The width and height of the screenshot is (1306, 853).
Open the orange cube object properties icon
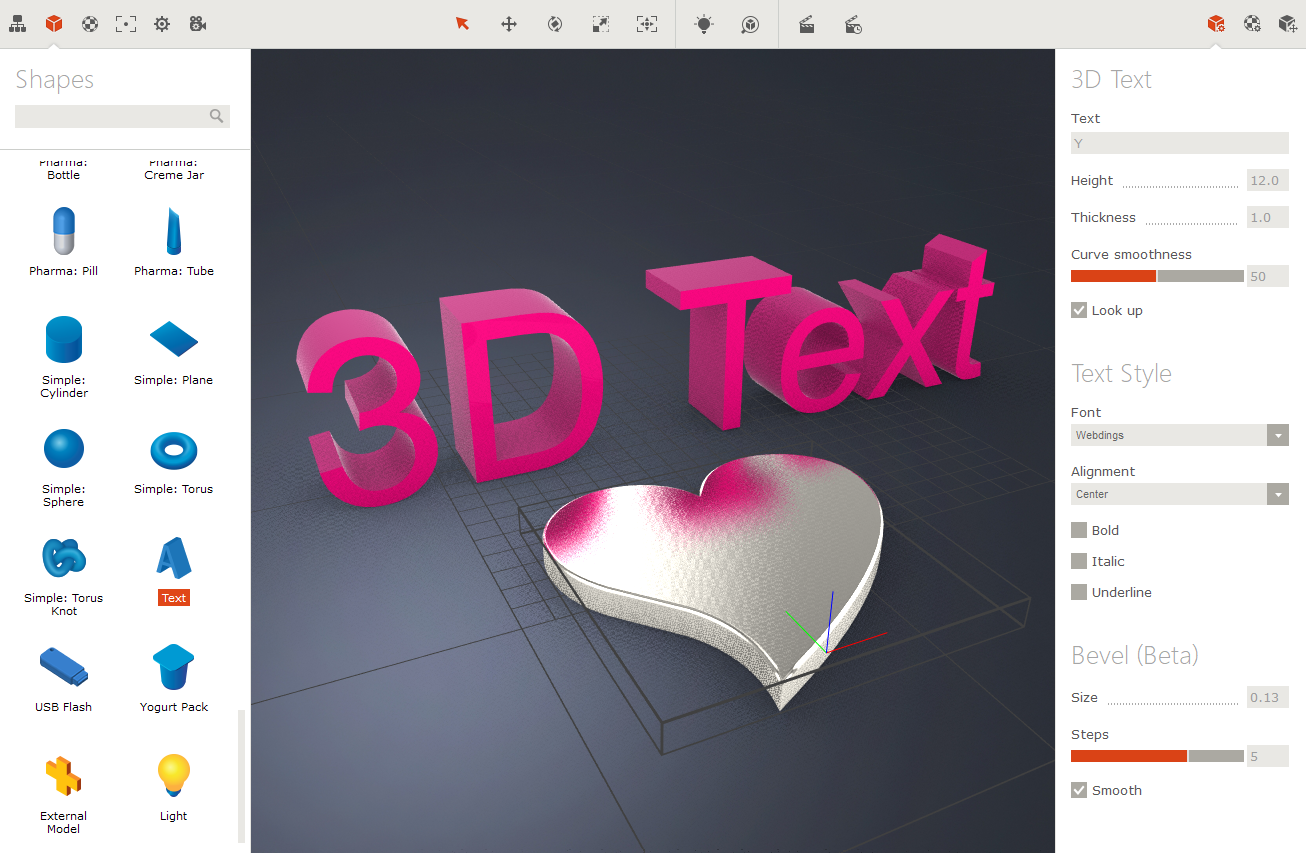pos(1216,24)
